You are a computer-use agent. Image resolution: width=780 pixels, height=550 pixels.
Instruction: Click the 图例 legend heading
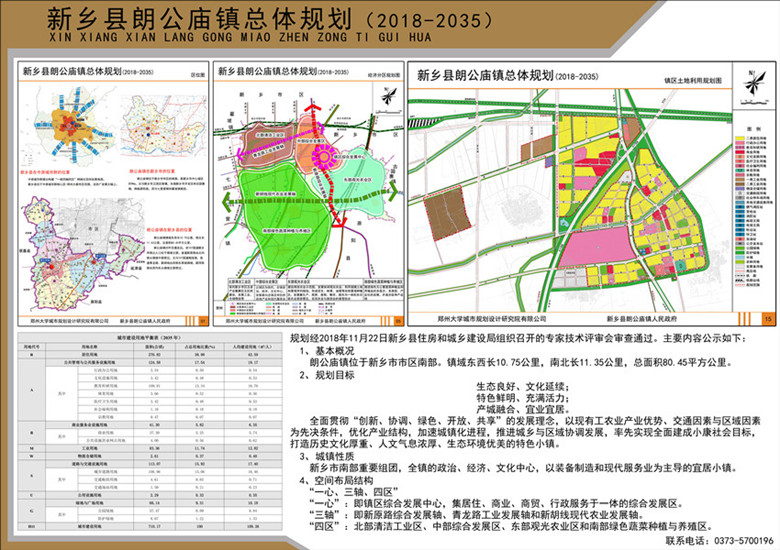[754, 129]
